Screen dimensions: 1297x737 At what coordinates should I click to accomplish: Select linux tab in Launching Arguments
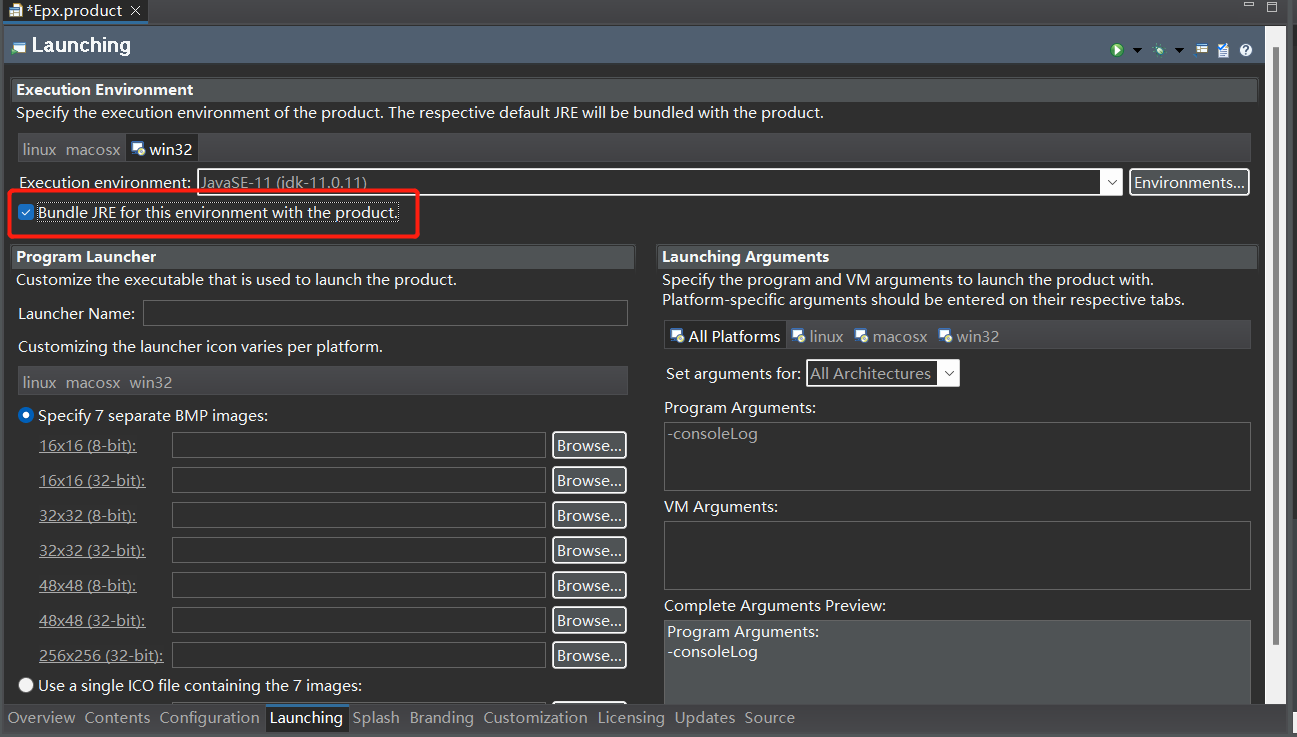[x=817, y=336]
